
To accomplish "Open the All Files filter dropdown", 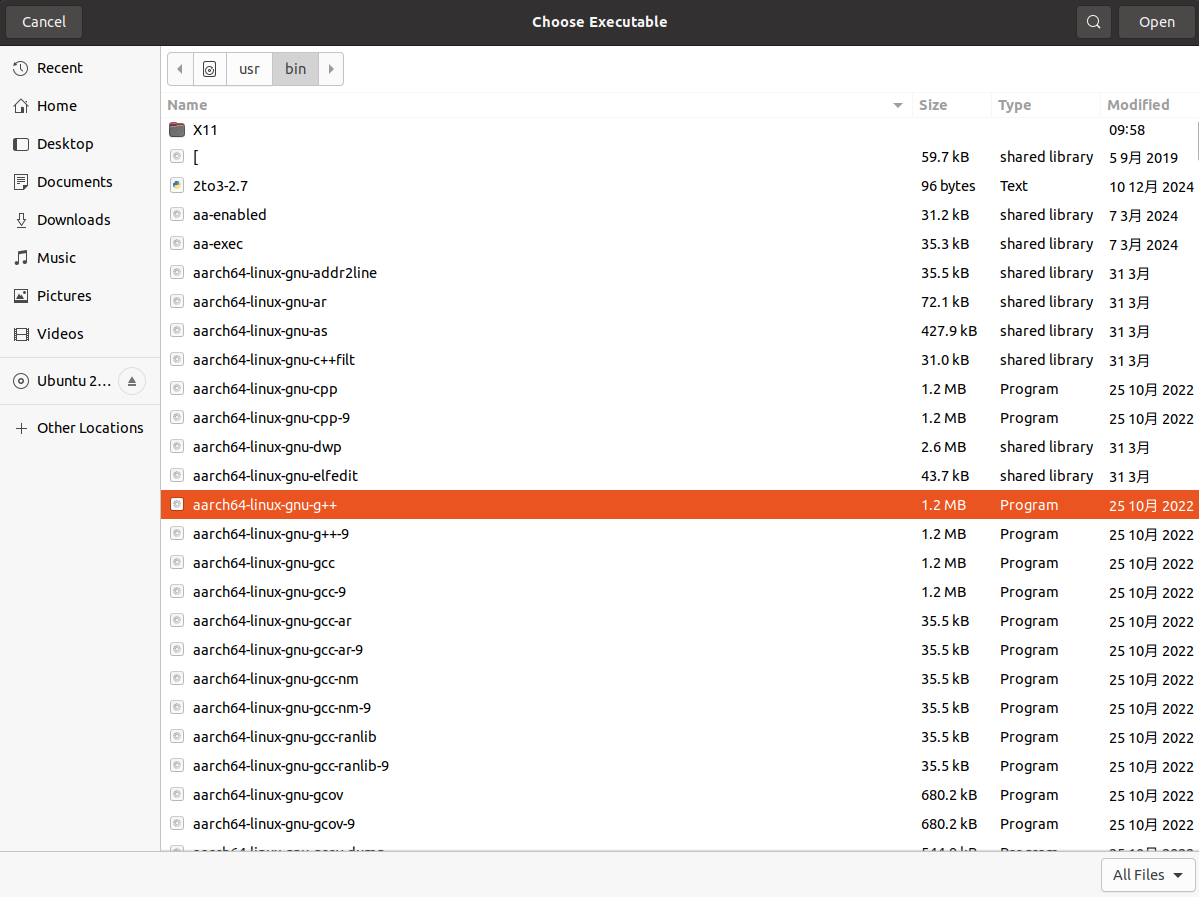I will 1148,875.
